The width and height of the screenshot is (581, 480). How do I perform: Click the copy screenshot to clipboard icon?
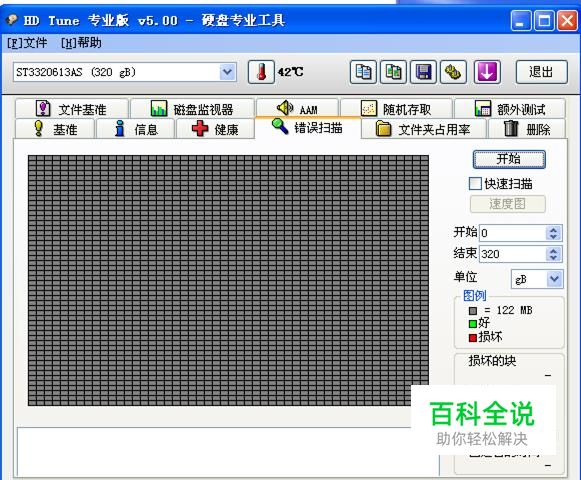pyautogui.click(x=393, y=72)
